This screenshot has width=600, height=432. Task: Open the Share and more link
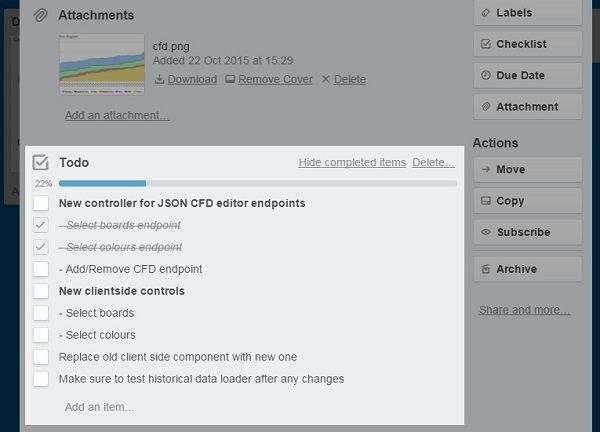click(525, 310)
